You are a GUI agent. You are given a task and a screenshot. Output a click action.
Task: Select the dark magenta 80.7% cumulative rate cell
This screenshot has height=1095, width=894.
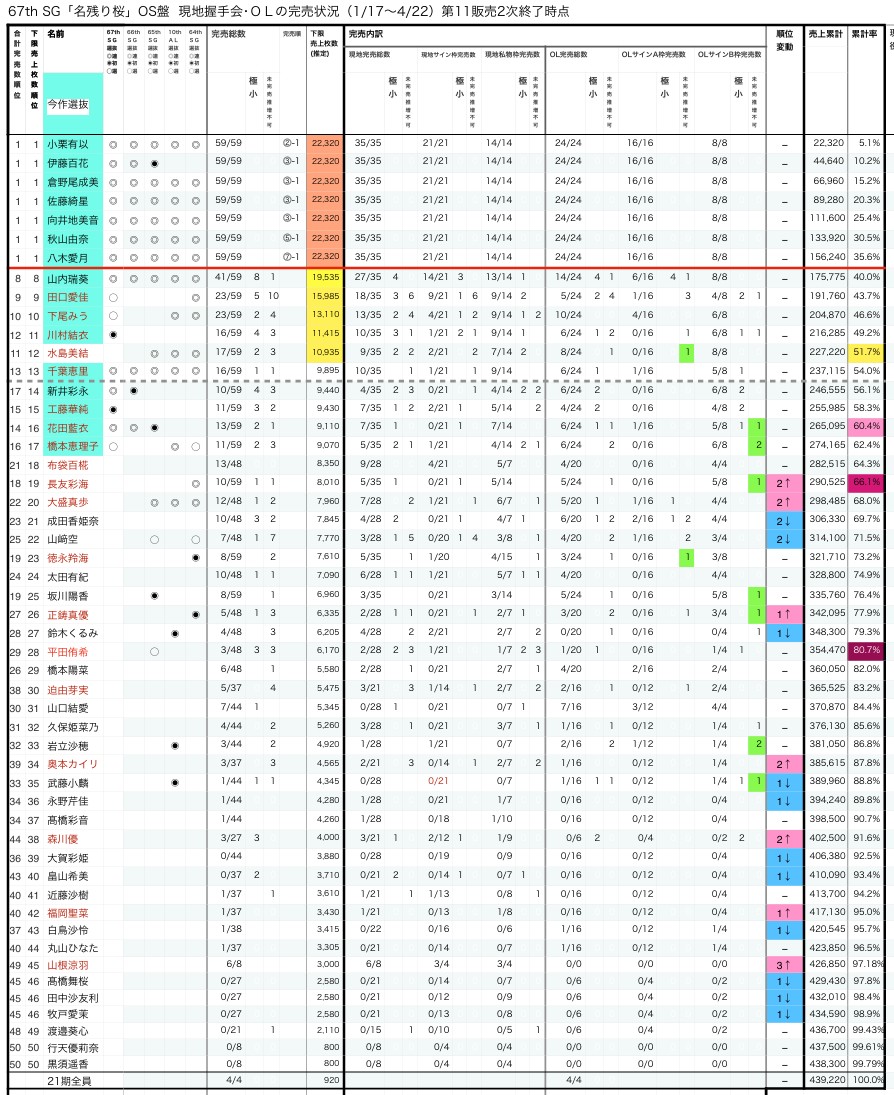click(x=867, y=651)
